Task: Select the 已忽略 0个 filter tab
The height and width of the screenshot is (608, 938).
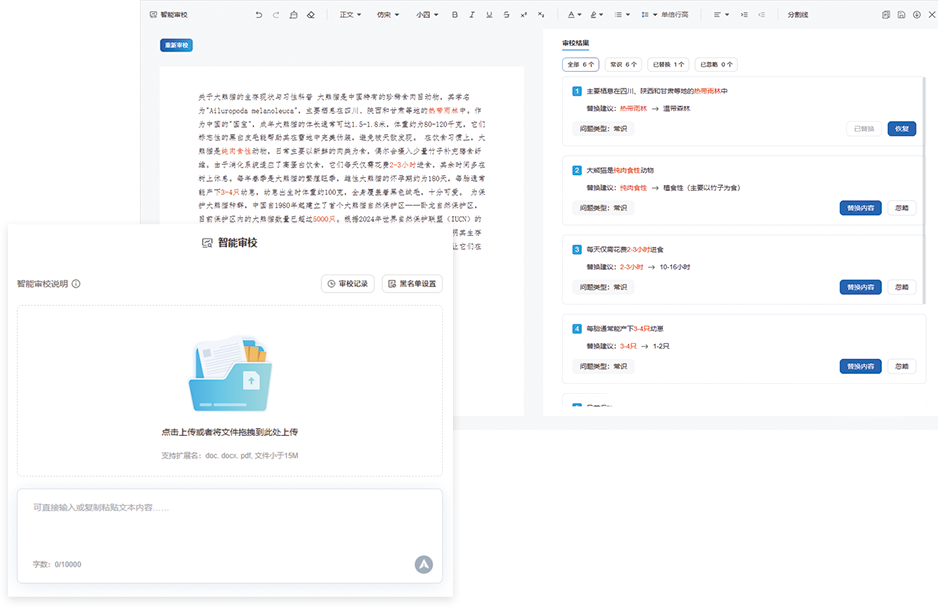Action: (716, 64)
